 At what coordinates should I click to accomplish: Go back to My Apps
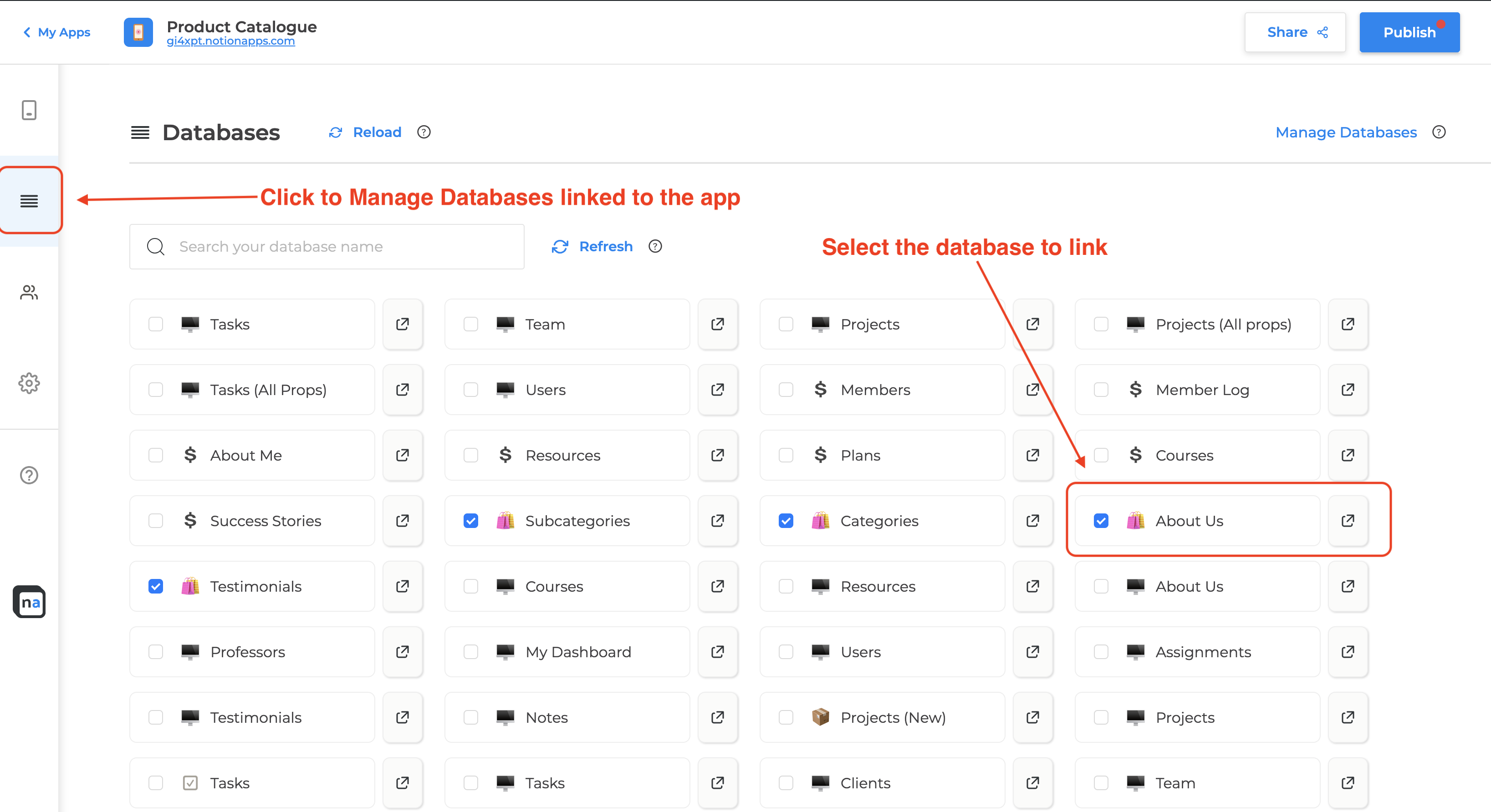(x=57, y=32)
